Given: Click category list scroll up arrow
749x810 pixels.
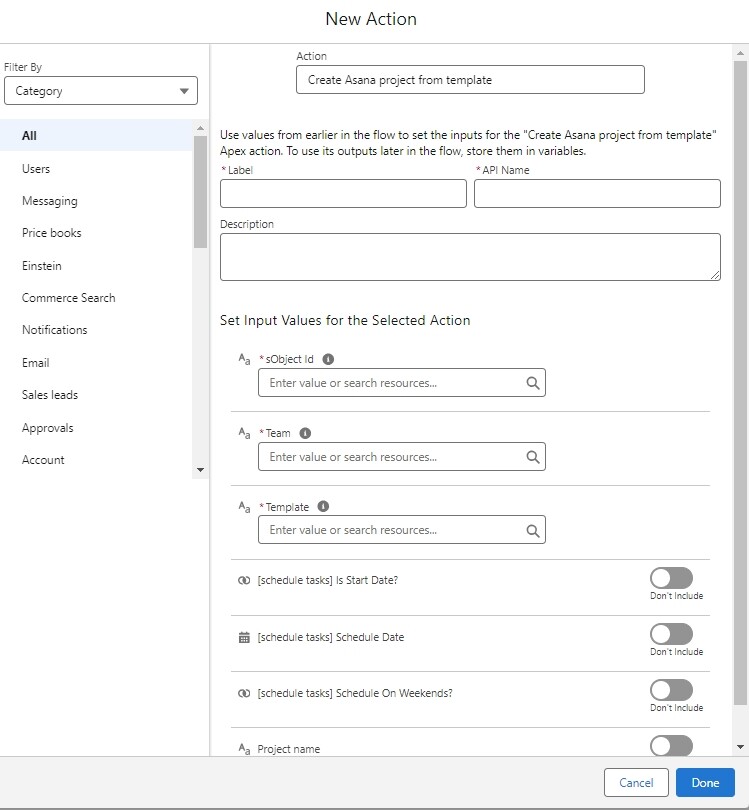Looking at the screenshot, I should pyautogui.click(x=200, y=128).
